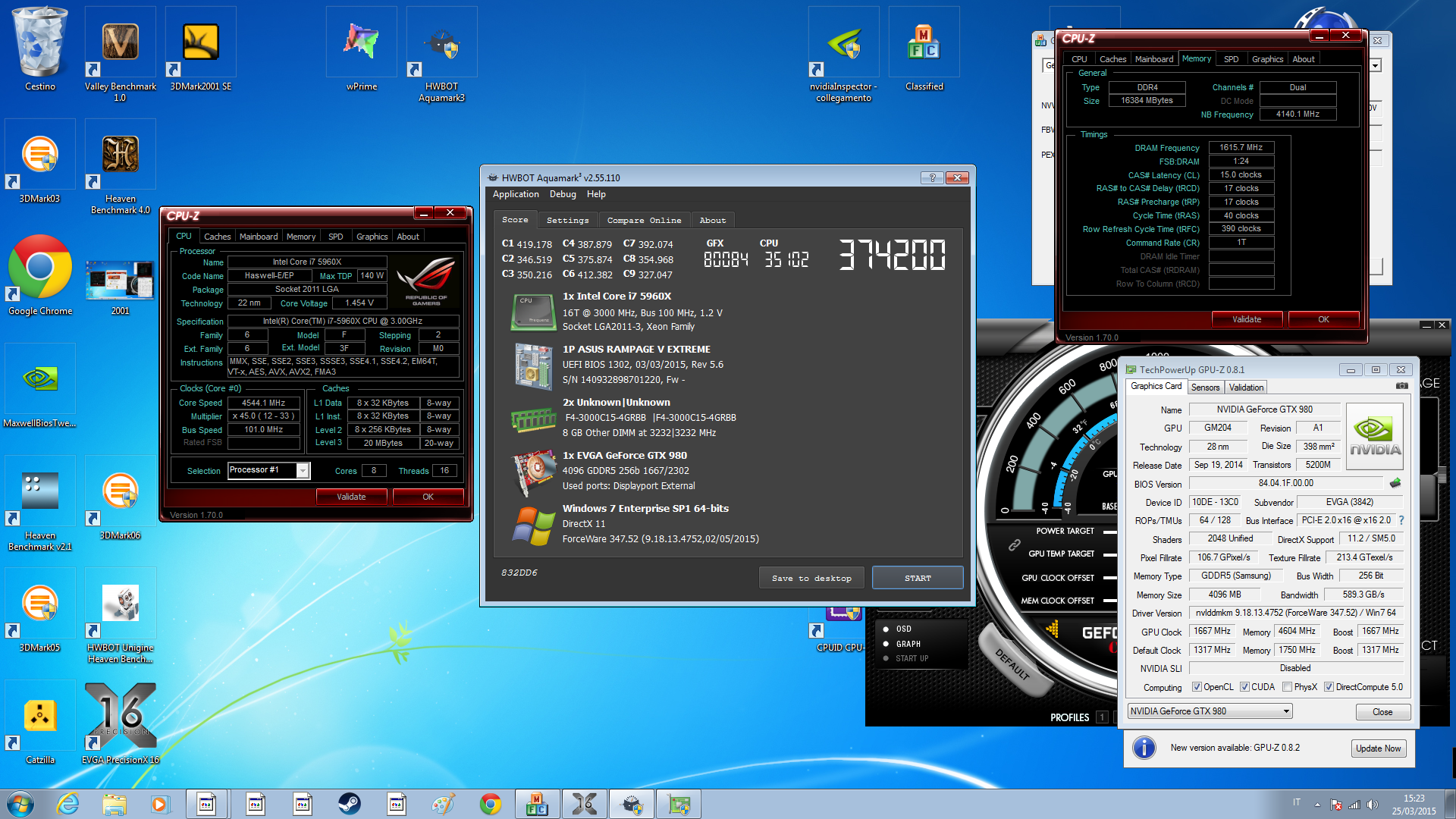This screenshot has width=1456, height=819.
Task: Click the taskbar clock showing 15:23
Action: coord(1414,805)
